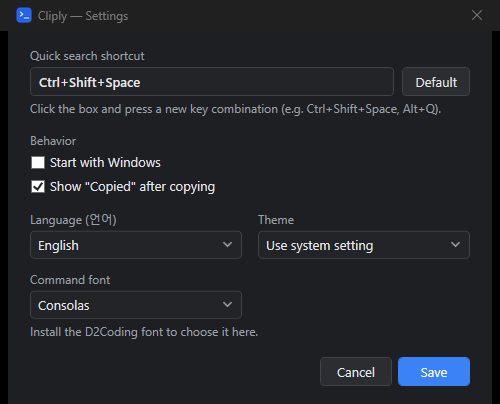The width and height of the screenshot is (500, 404).
Task: Open the Theme dropdown showing Use system setting
Action: click(x=364, y=245)
